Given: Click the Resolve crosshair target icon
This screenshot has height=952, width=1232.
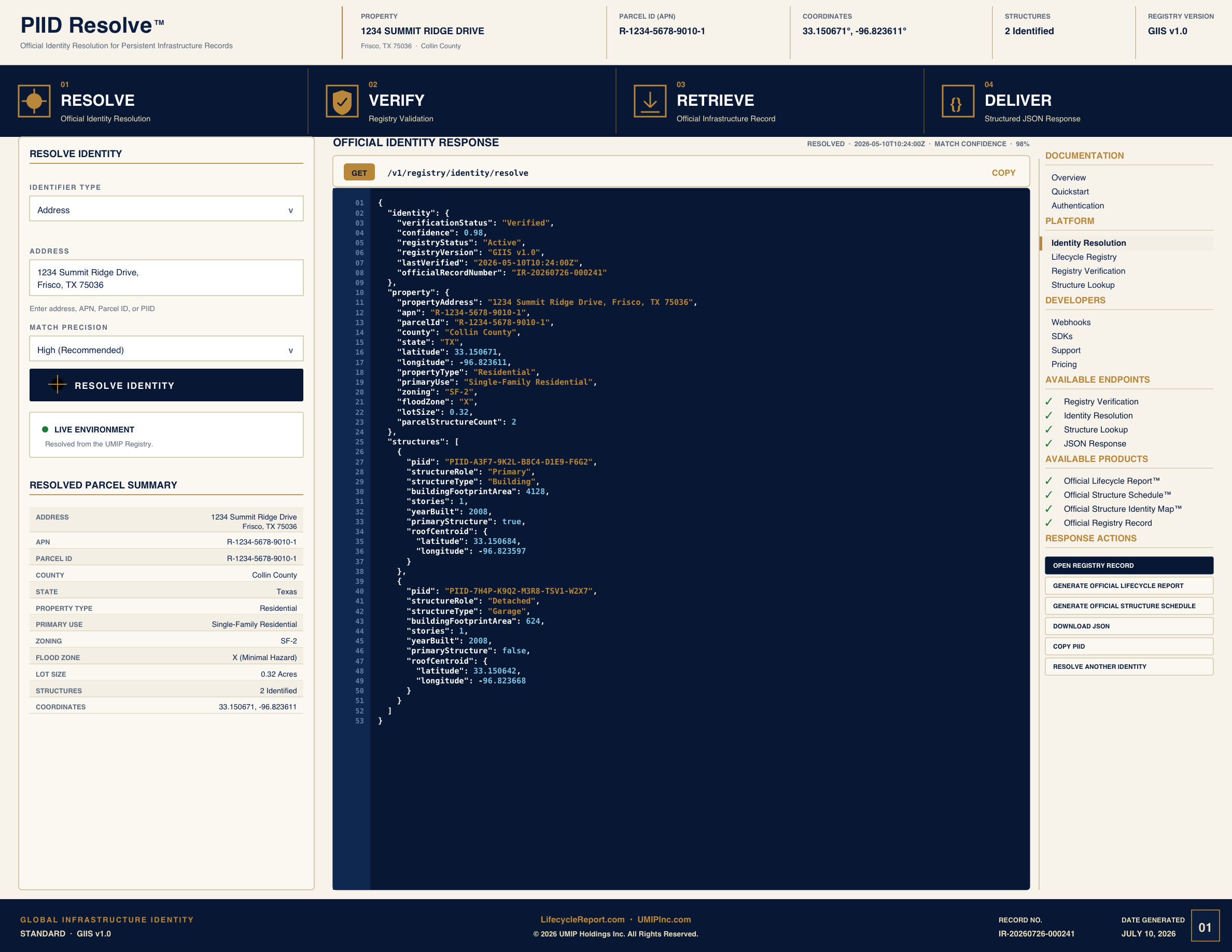Looking at the screenshot, I should pyautogui.click(x=34, y=101).
